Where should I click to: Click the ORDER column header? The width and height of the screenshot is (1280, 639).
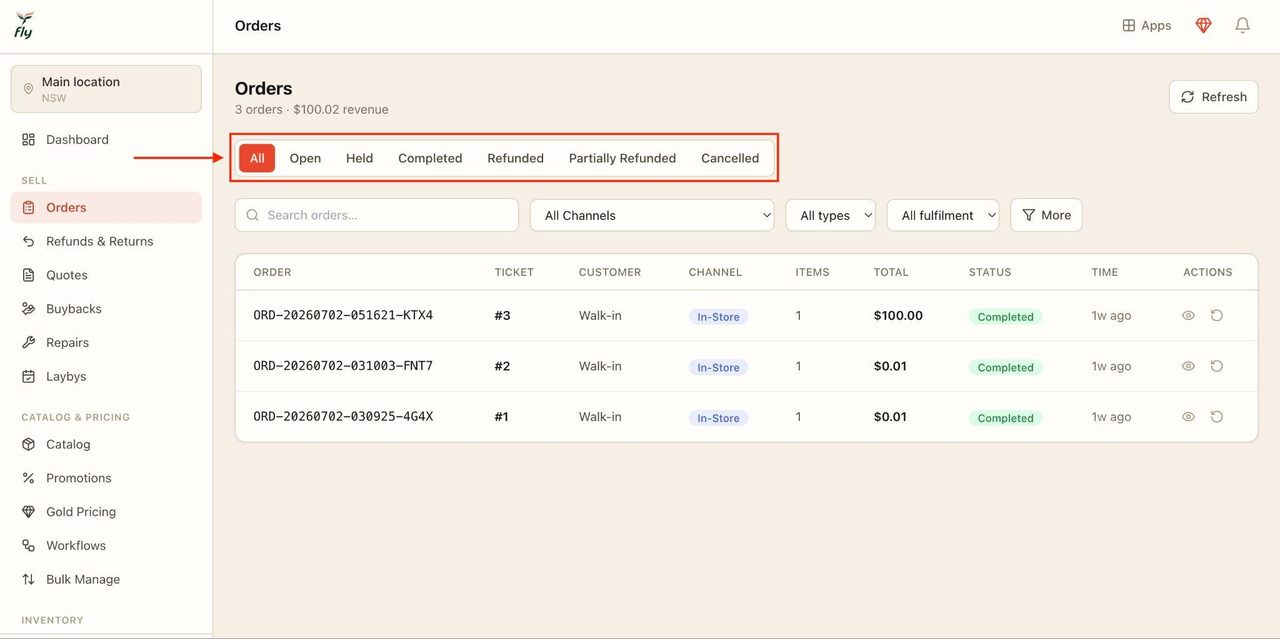coord(272,272)
